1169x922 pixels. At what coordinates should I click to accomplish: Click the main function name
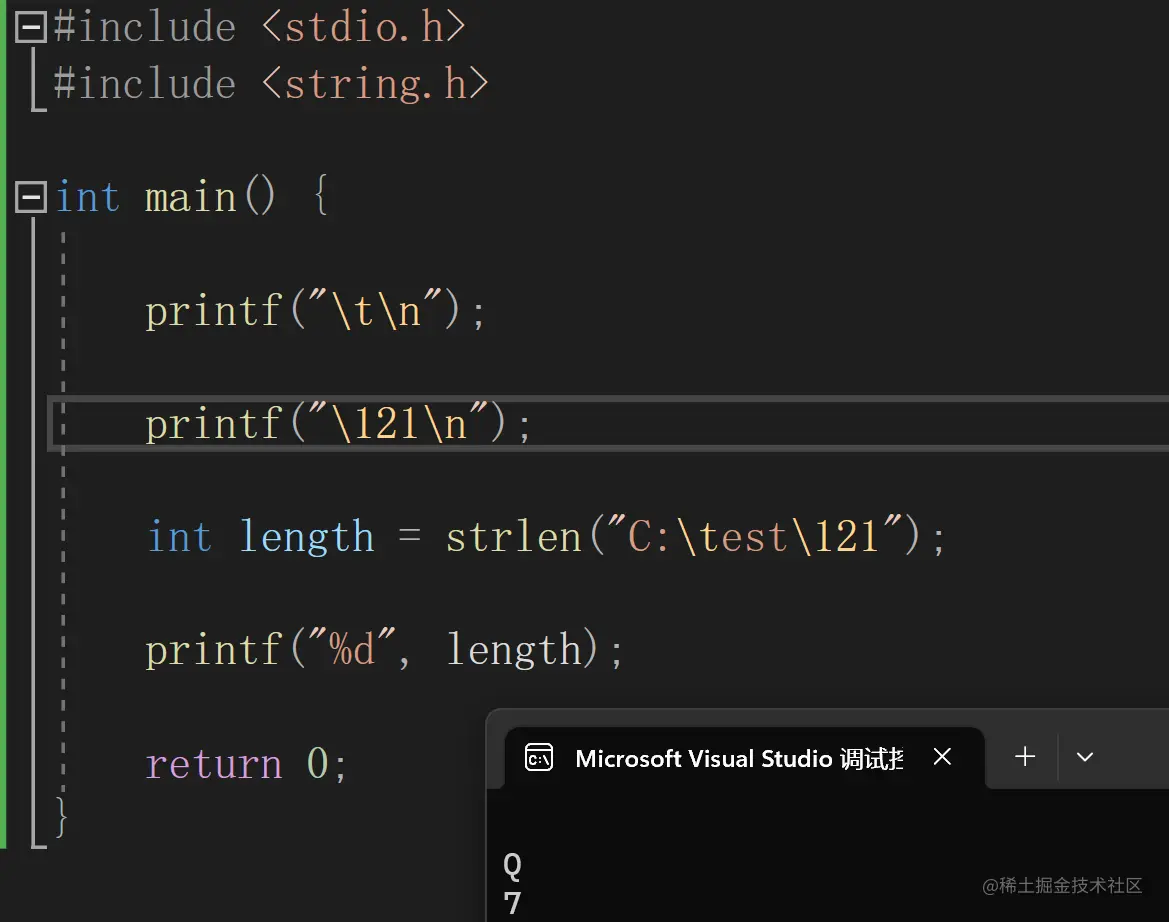click(x=190, y=197)
